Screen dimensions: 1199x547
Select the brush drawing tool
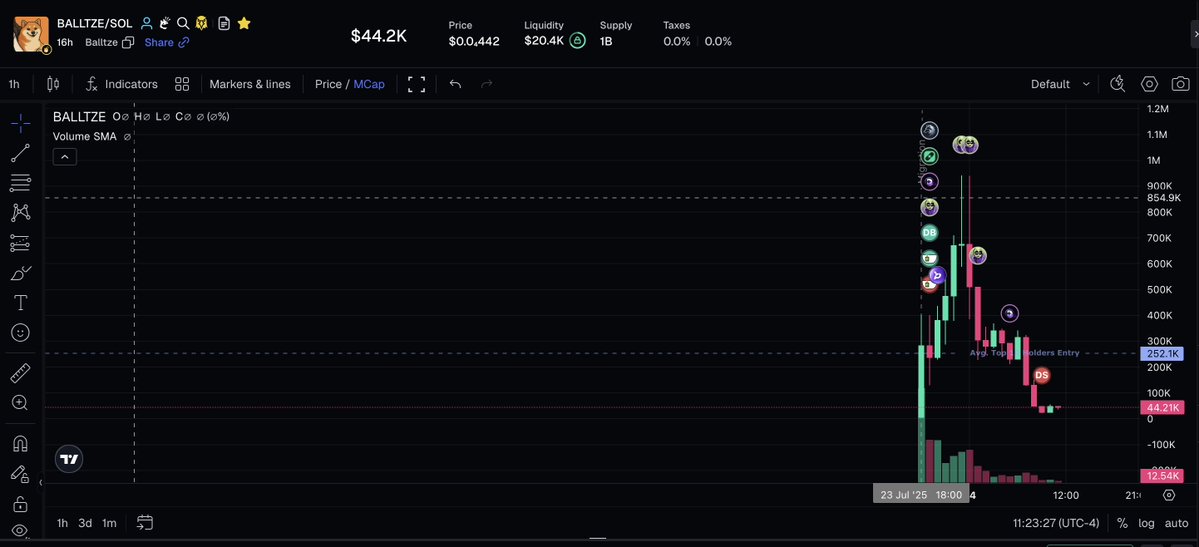point(21,273)
